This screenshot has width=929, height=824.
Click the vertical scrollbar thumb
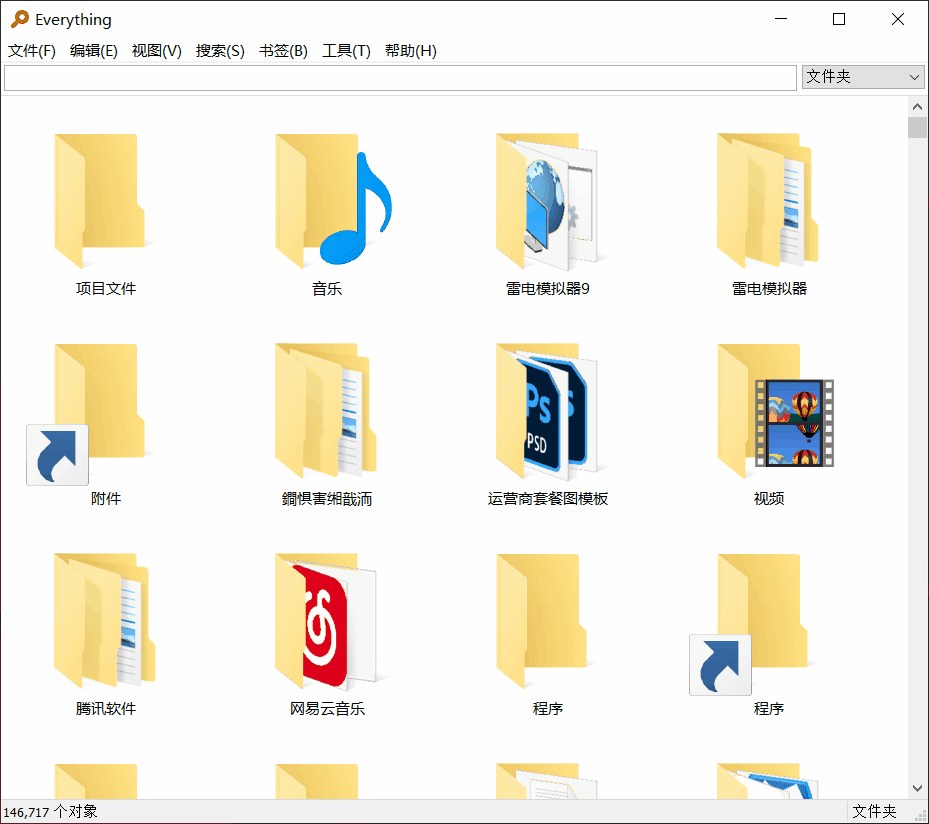click(917, 127)
